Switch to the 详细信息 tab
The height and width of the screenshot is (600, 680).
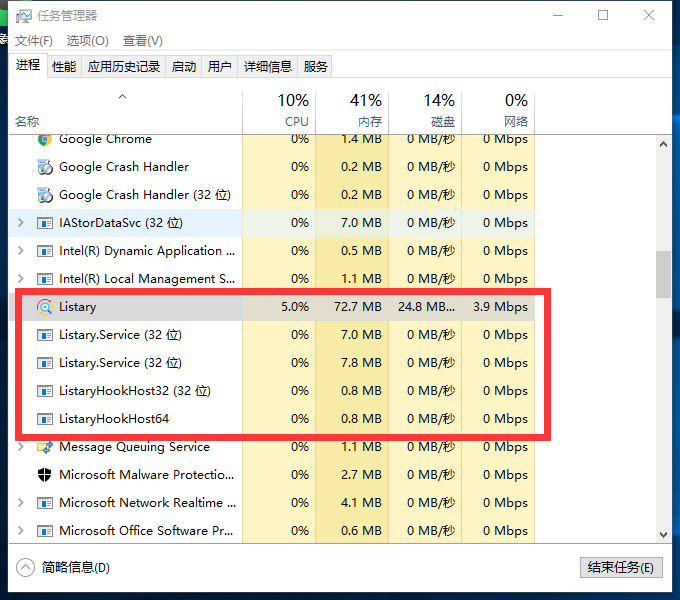click(268, 67)
